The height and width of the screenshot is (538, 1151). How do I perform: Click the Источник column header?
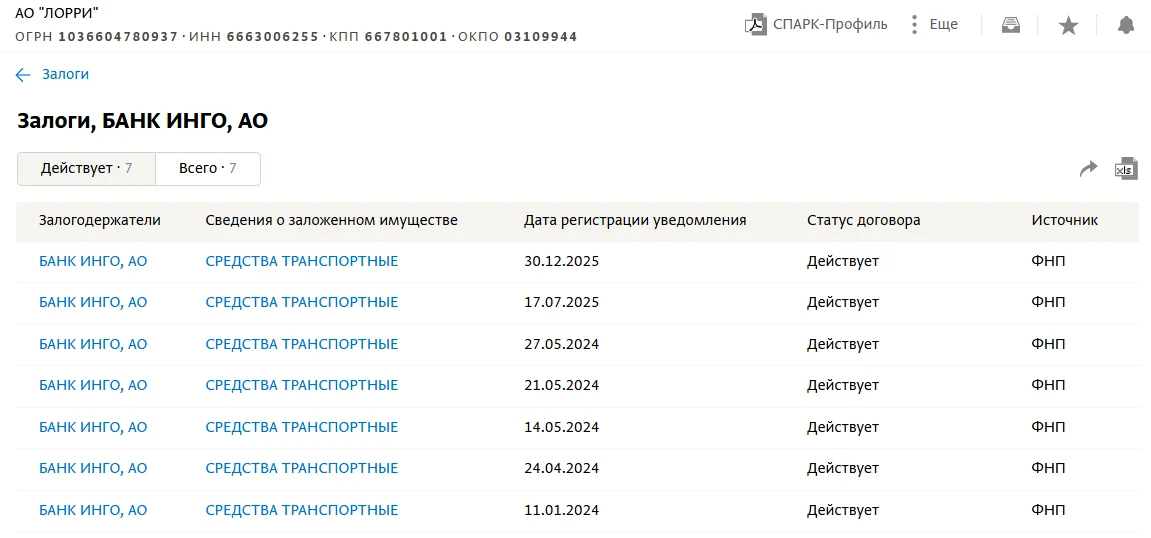click(1064, 220)
